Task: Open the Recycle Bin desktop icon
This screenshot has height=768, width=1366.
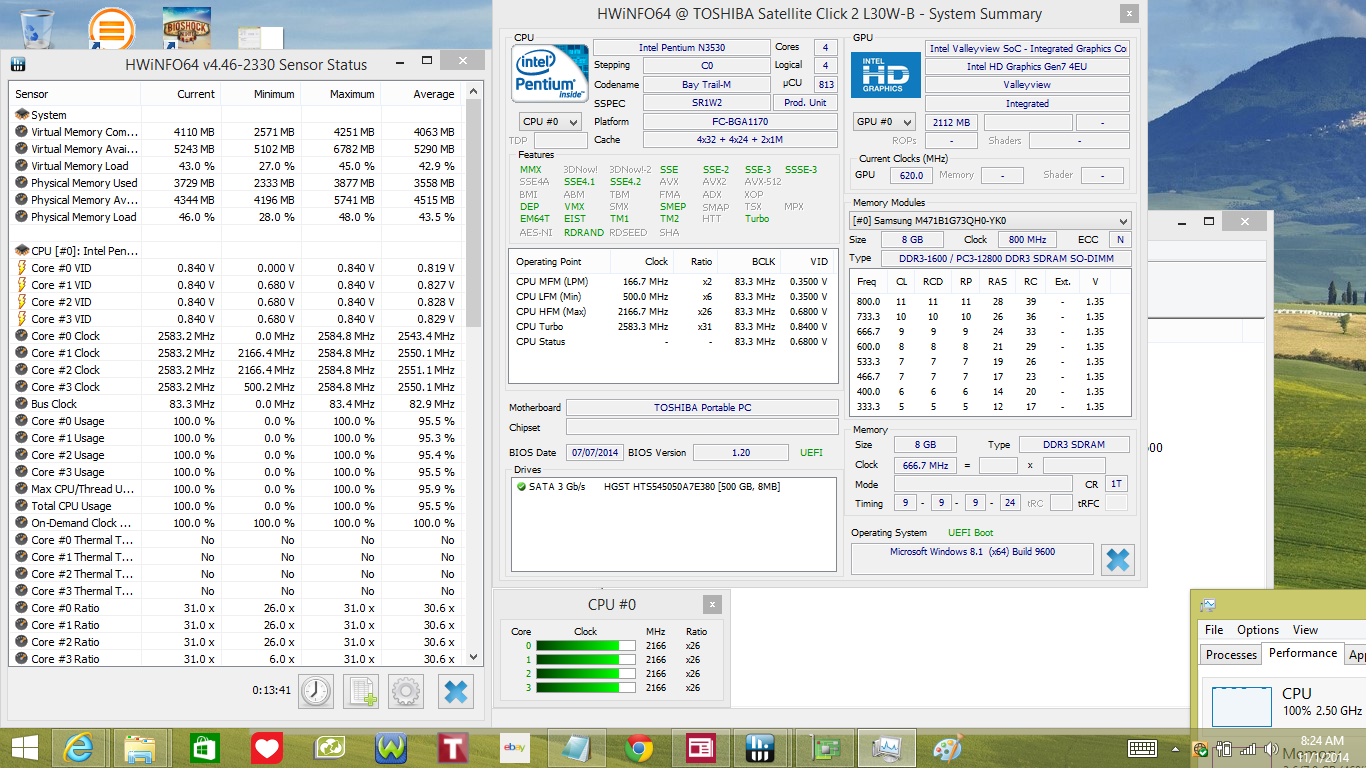Action: point(37,27)
